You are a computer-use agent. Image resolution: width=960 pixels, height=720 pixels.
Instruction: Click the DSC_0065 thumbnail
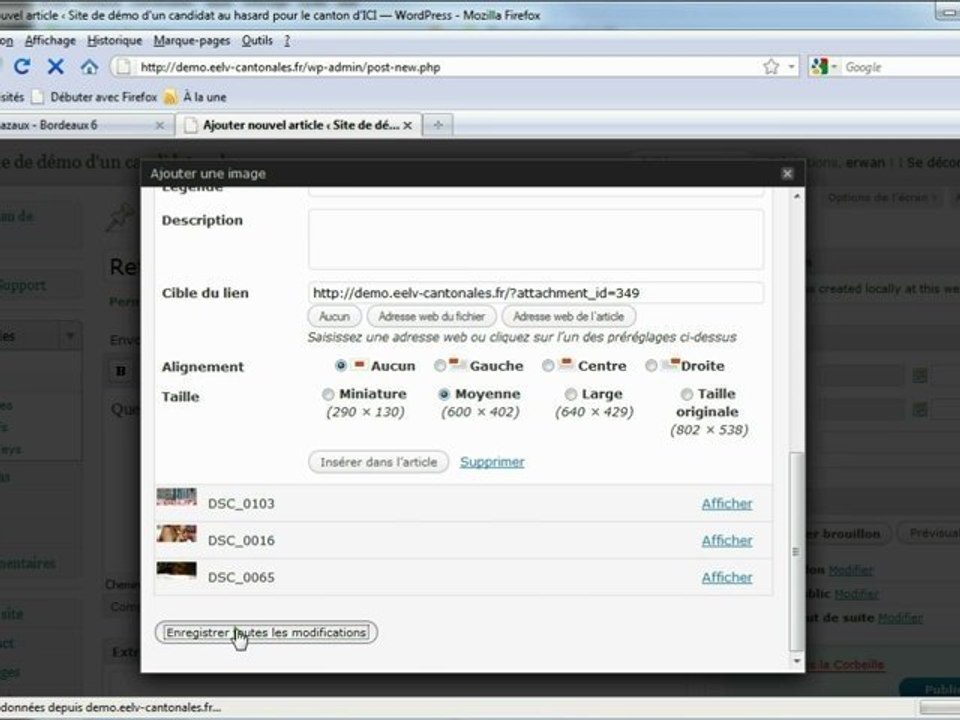176,570
